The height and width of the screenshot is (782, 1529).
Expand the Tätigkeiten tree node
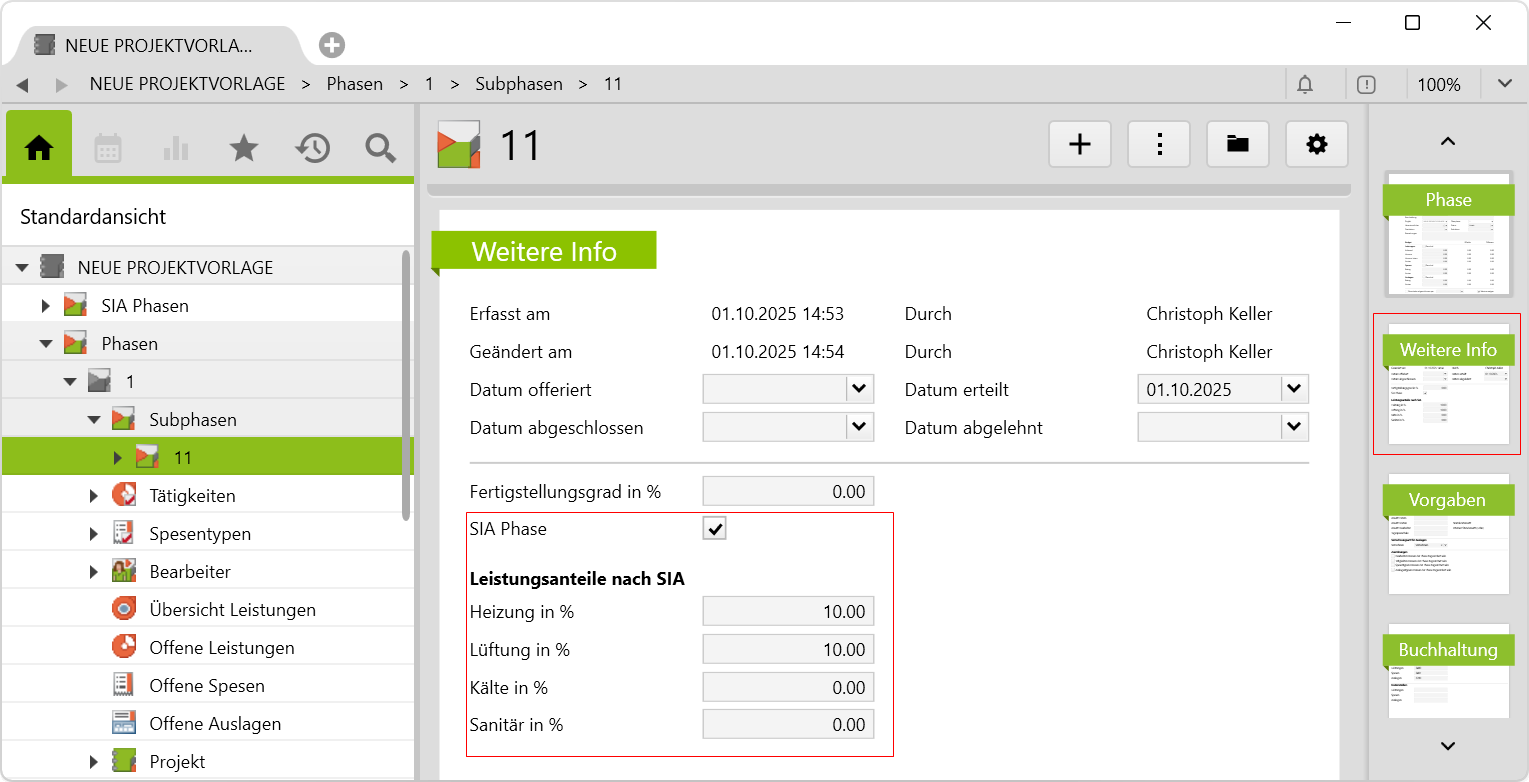click(x=94, y=496)
